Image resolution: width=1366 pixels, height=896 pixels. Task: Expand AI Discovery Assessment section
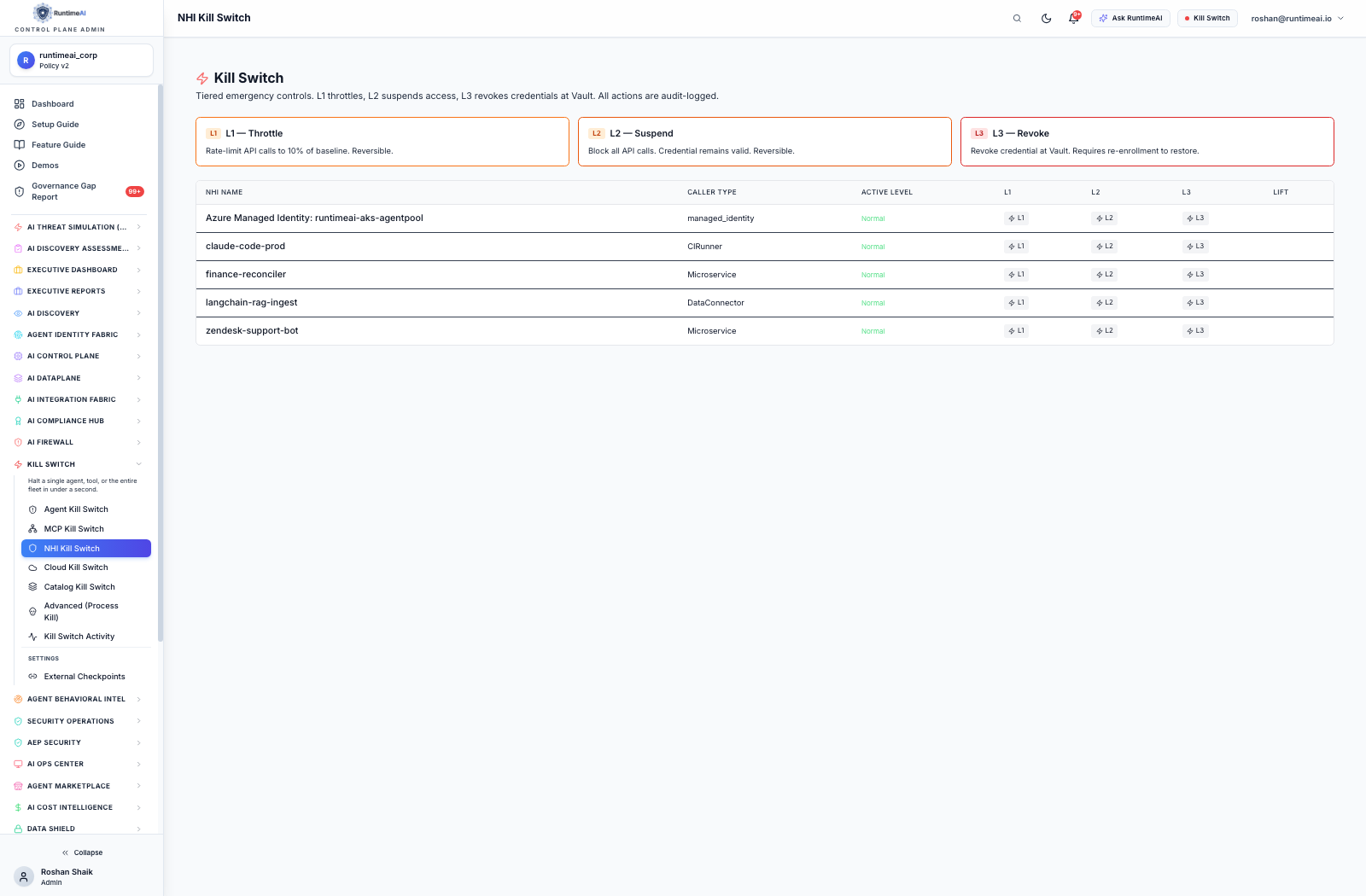(x=79, y=248)
